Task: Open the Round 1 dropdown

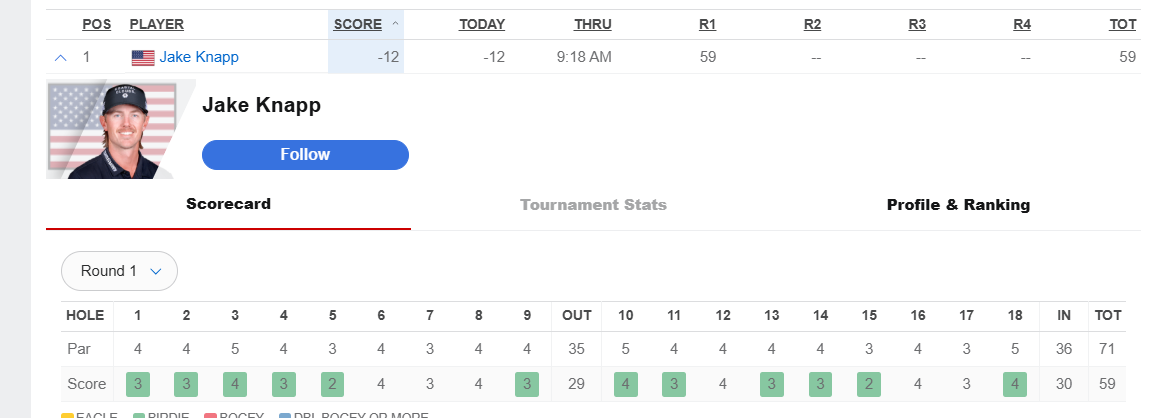Action: [x=119, y=271]
